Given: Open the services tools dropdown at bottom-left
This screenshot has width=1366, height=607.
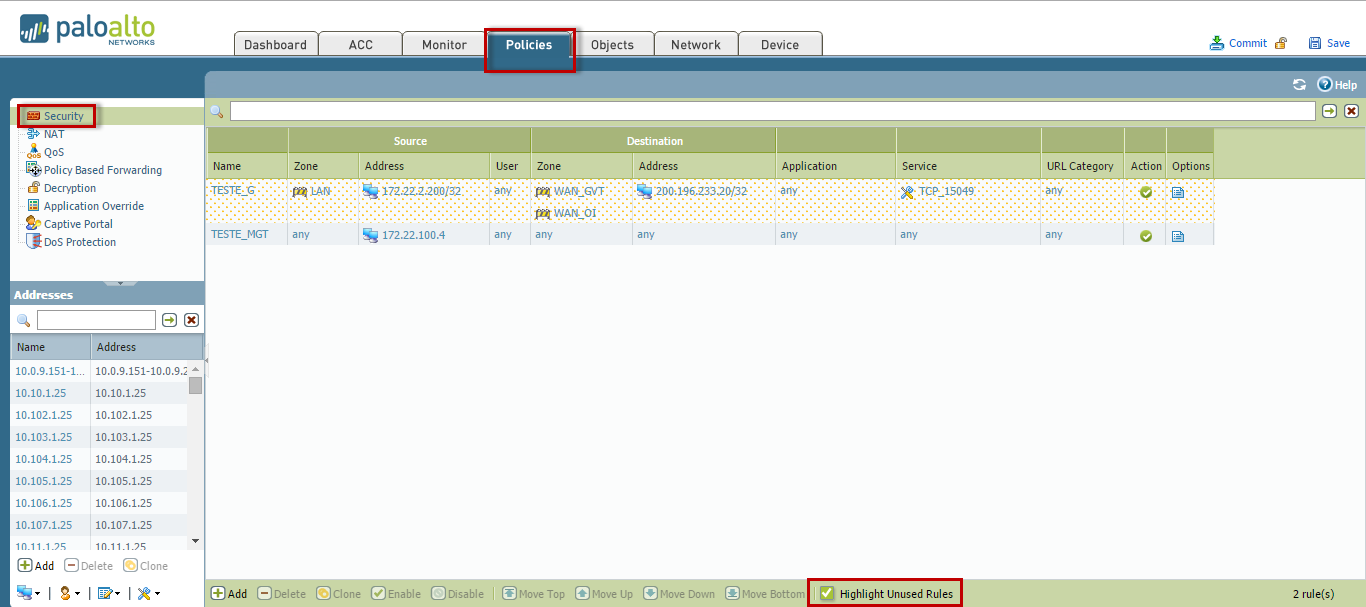Looking at the screenshot, I should point(148,593).
